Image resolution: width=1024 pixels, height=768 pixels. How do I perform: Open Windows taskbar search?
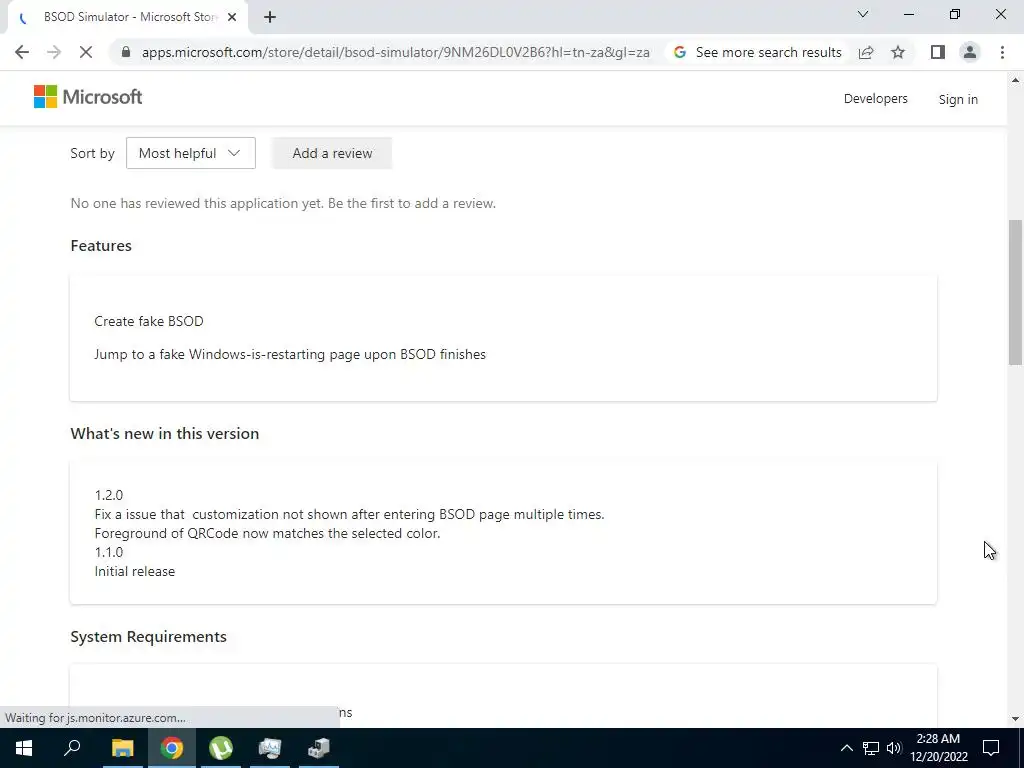click(72, 748)
